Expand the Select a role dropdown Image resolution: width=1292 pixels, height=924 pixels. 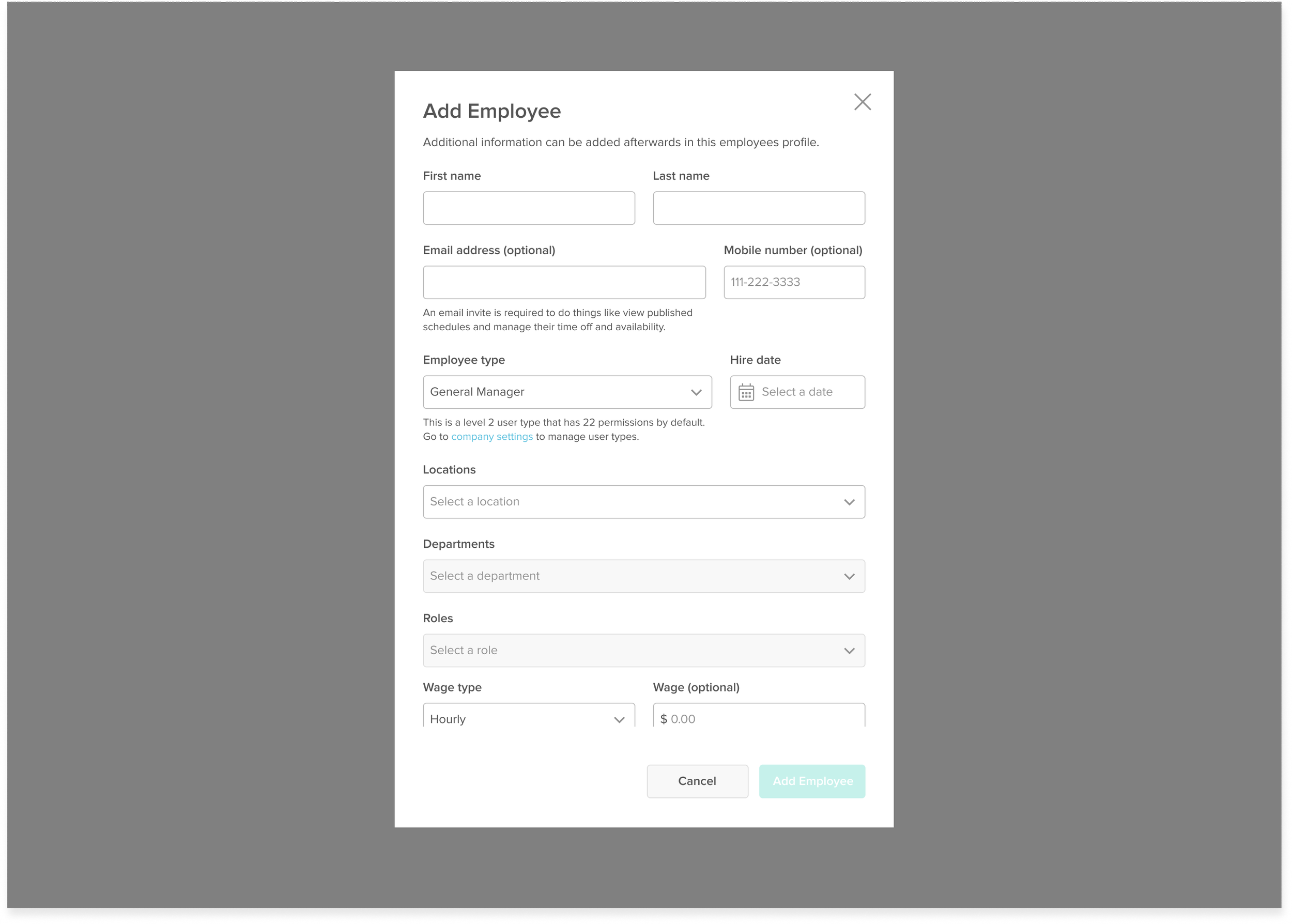tap(626, 650)
